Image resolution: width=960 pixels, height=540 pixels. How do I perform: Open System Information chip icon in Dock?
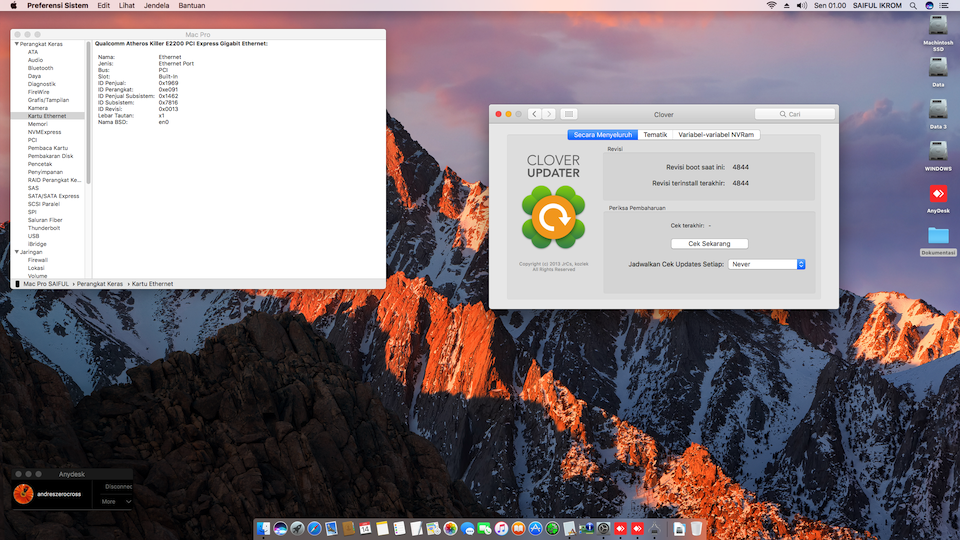point(587,528)
